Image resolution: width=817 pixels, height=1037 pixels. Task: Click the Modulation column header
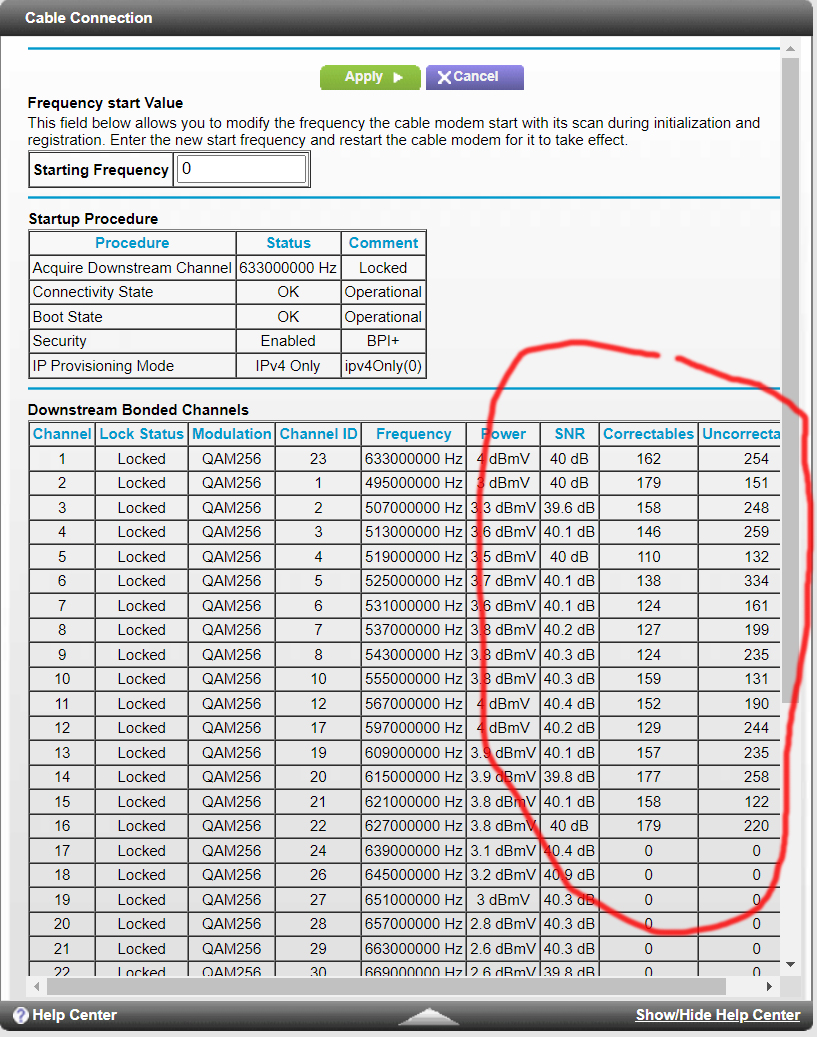click(x=232, y=434)
